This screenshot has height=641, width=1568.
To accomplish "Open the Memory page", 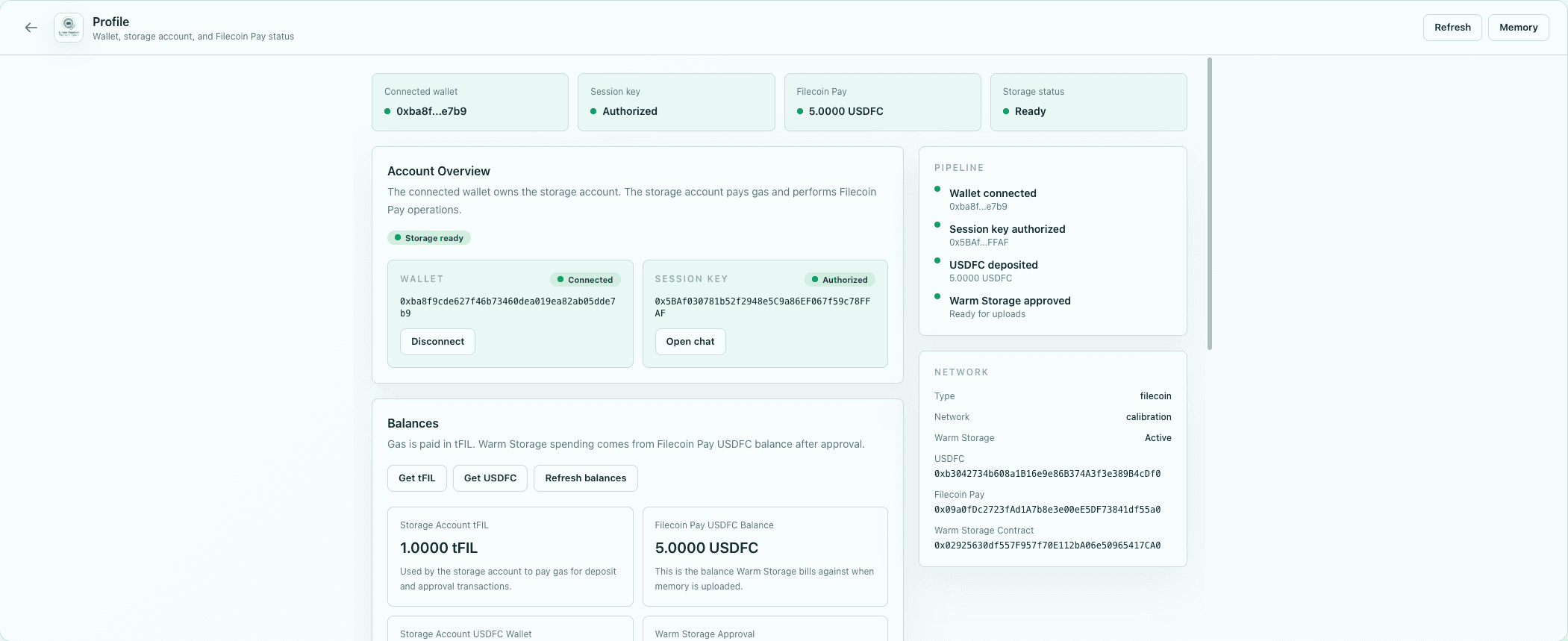I will (1518, 28).
